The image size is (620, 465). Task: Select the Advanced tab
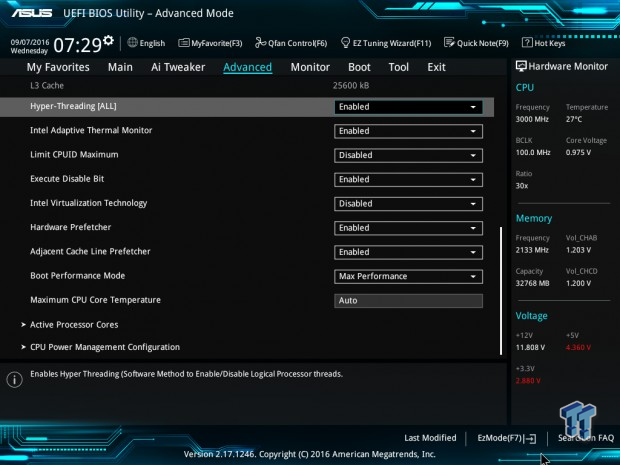click(x=248, y=67)
